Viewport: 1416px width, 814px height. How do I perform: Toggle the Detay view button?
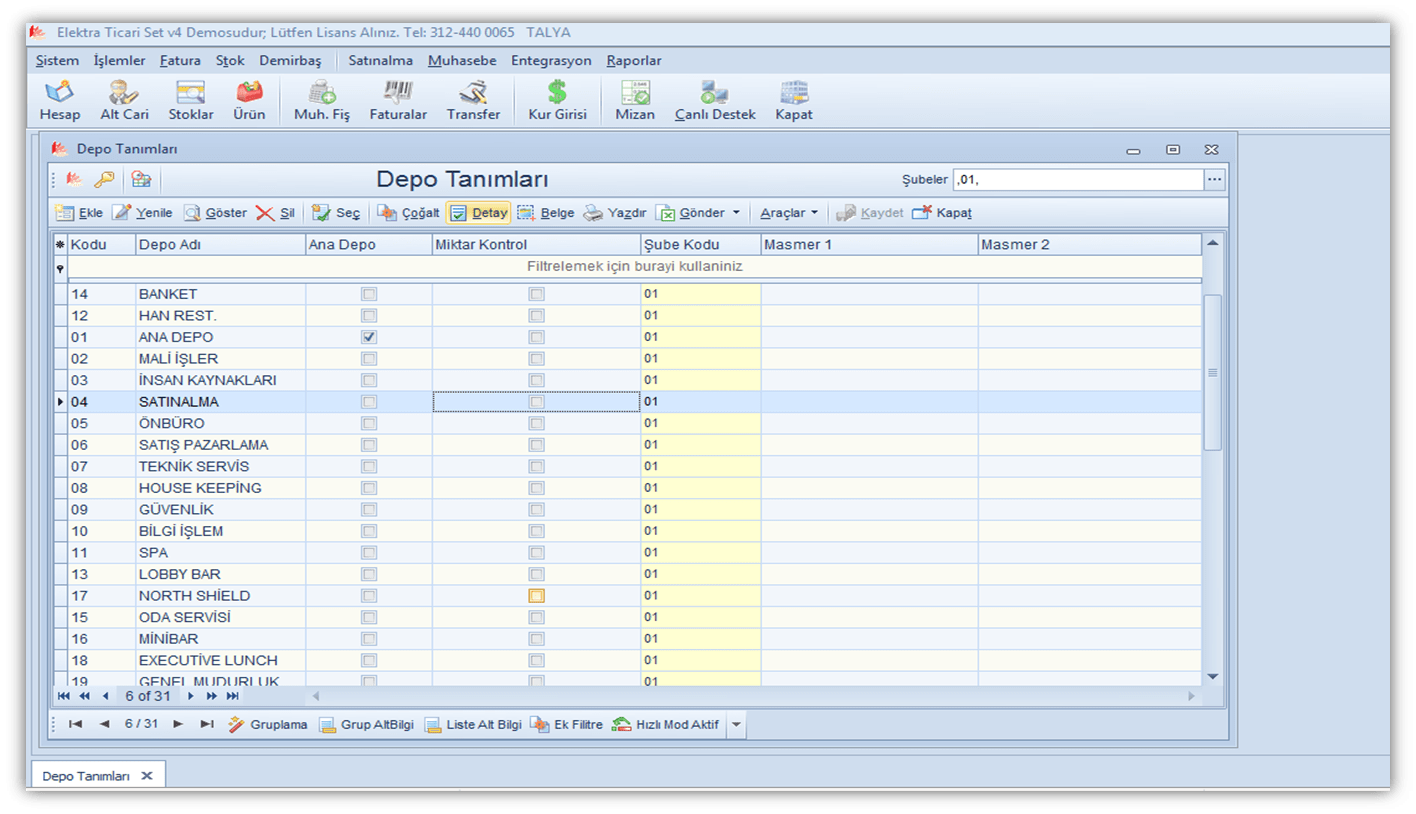pos(478,213)
